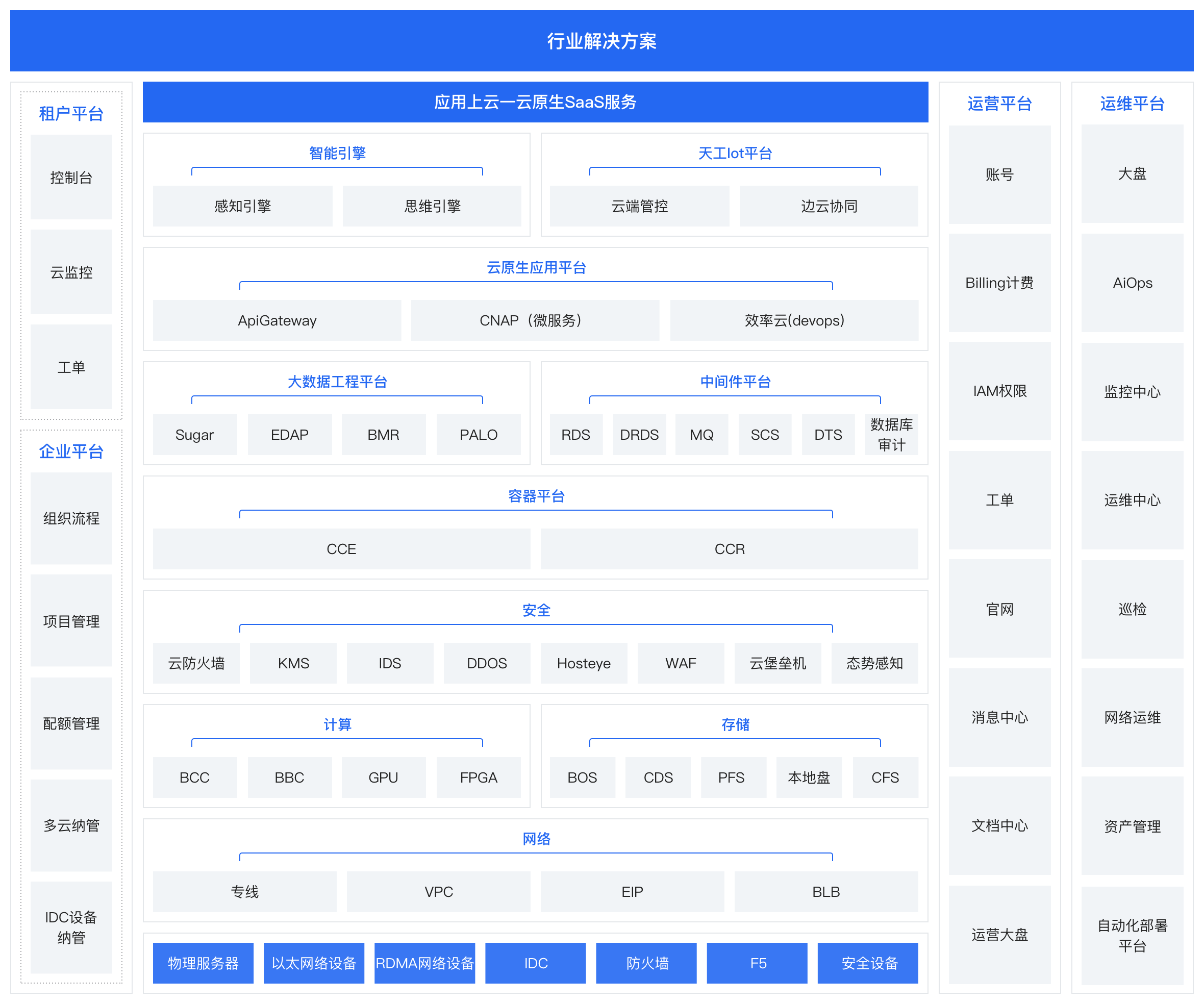Viewport: 1204px width, 1004px height.
Task: Select the IAM权限 block
Action: tap(999, 391)
